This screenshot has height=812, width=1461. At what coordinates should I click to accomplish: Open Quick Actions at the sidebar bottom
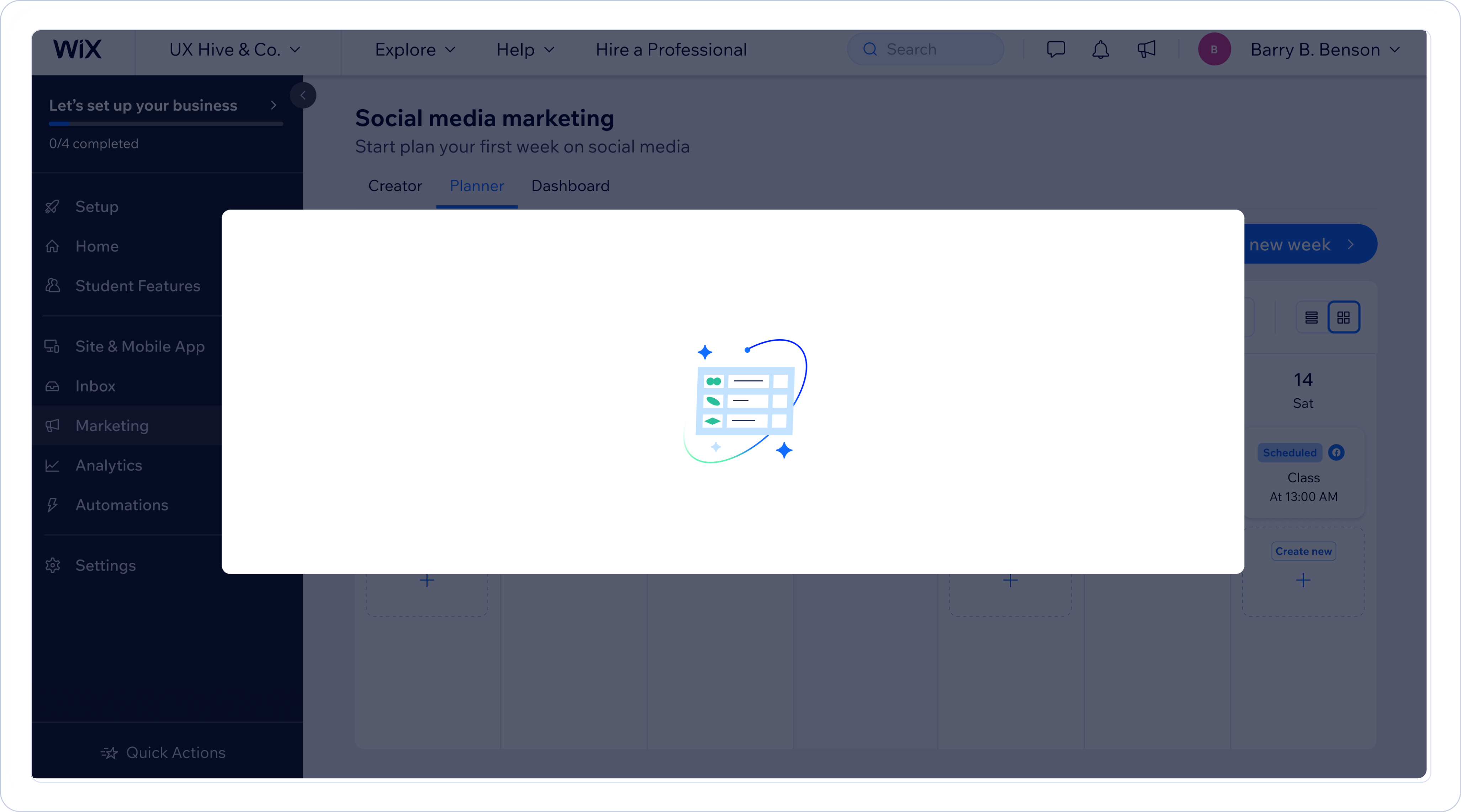coord(163,753)
